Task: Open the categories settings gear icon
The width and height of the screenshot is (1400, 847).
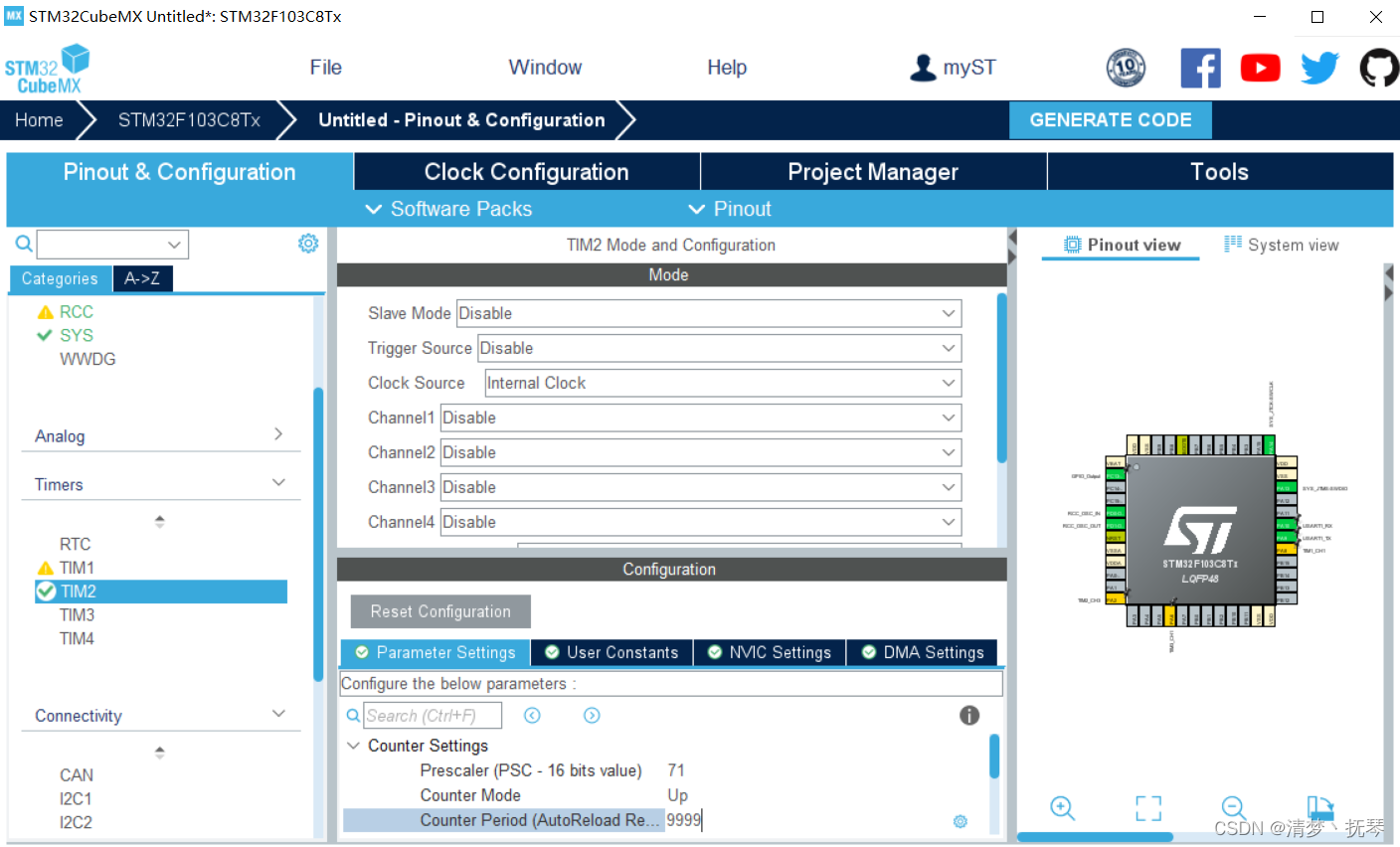Action: click(308, 244)
